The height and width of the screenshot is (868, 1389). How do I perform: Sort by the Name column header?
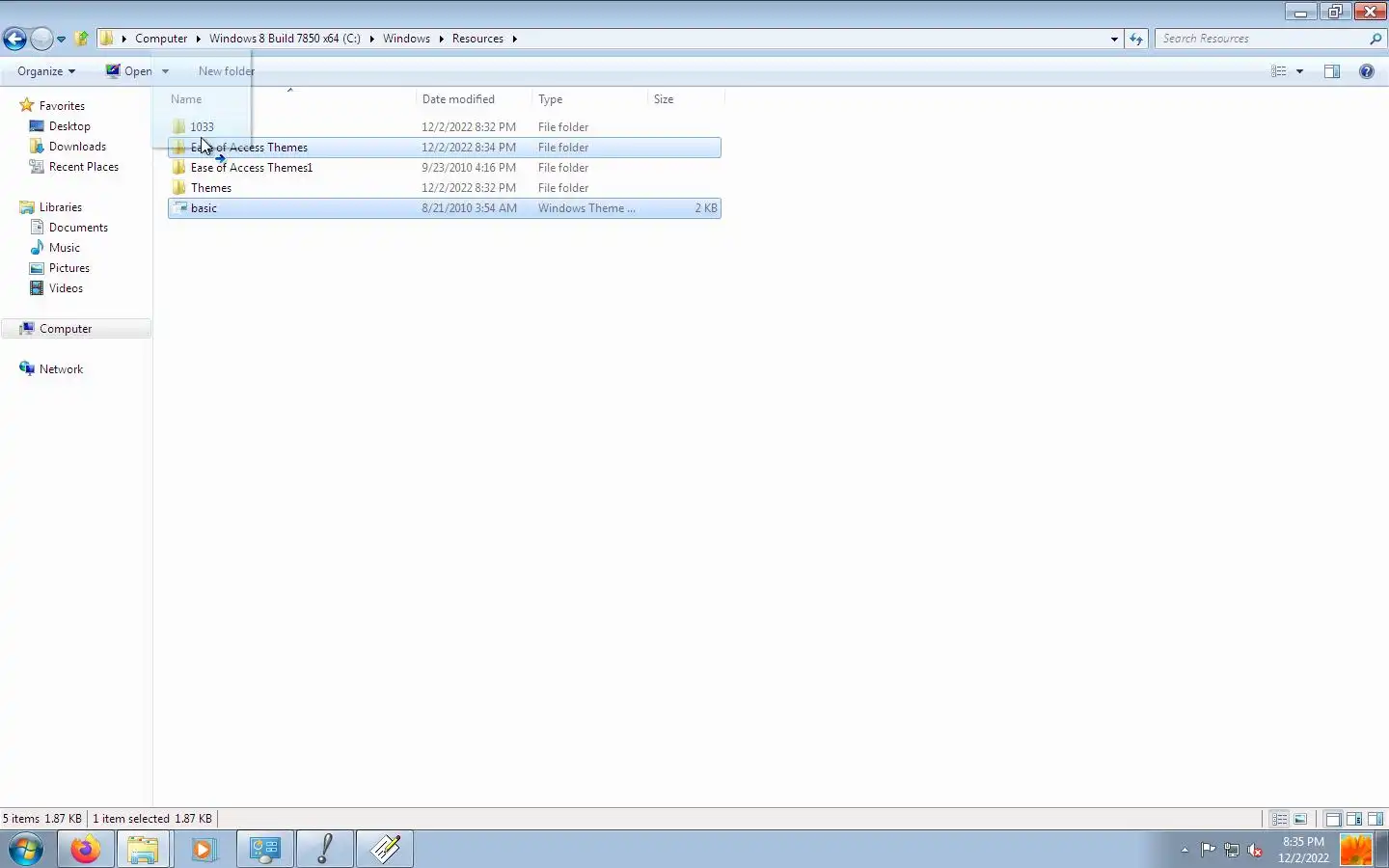[x=290, y=99]
